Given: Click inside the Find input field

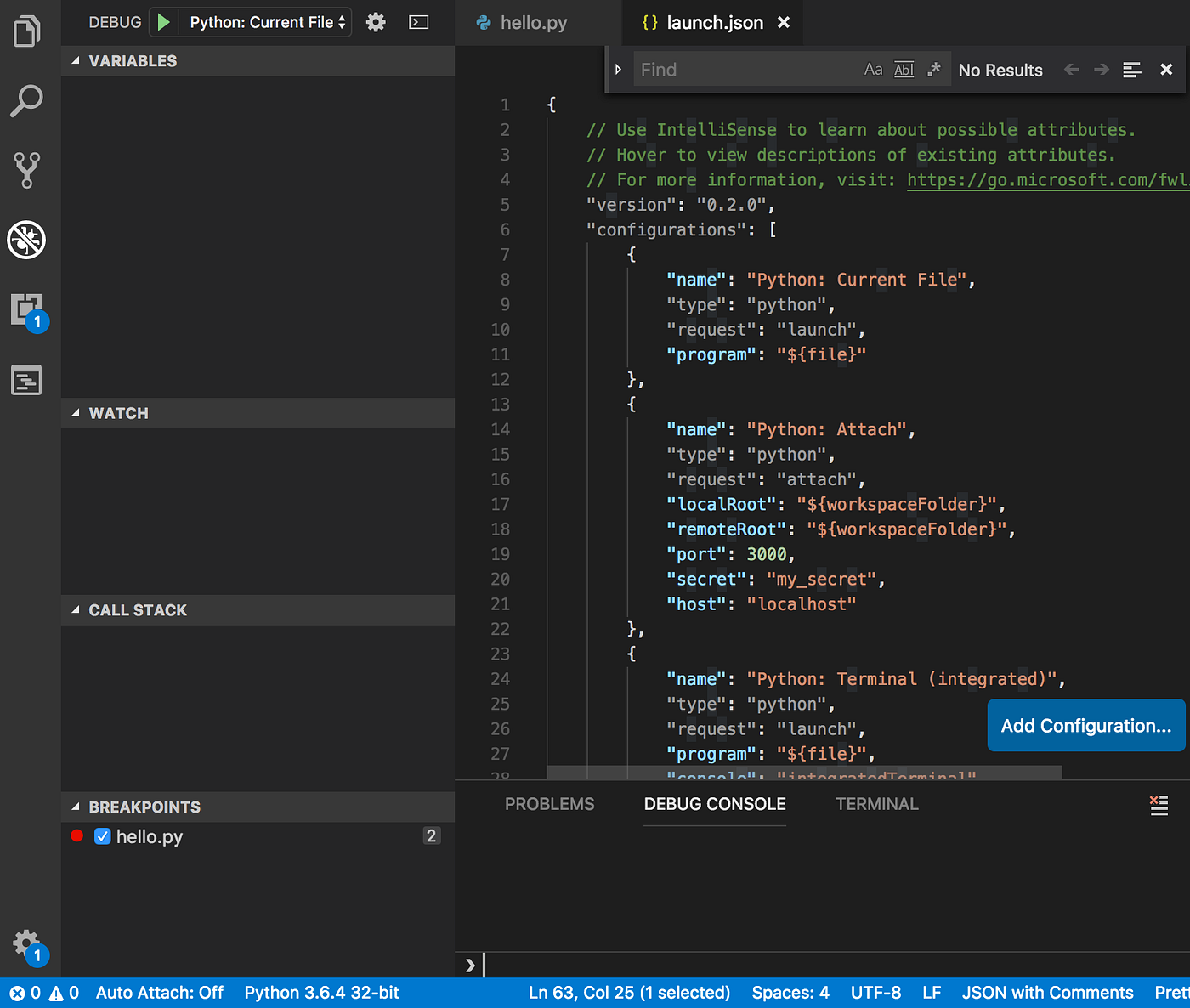Looking at the screenshot, I should pyautogui.click(x=739, y=69).
